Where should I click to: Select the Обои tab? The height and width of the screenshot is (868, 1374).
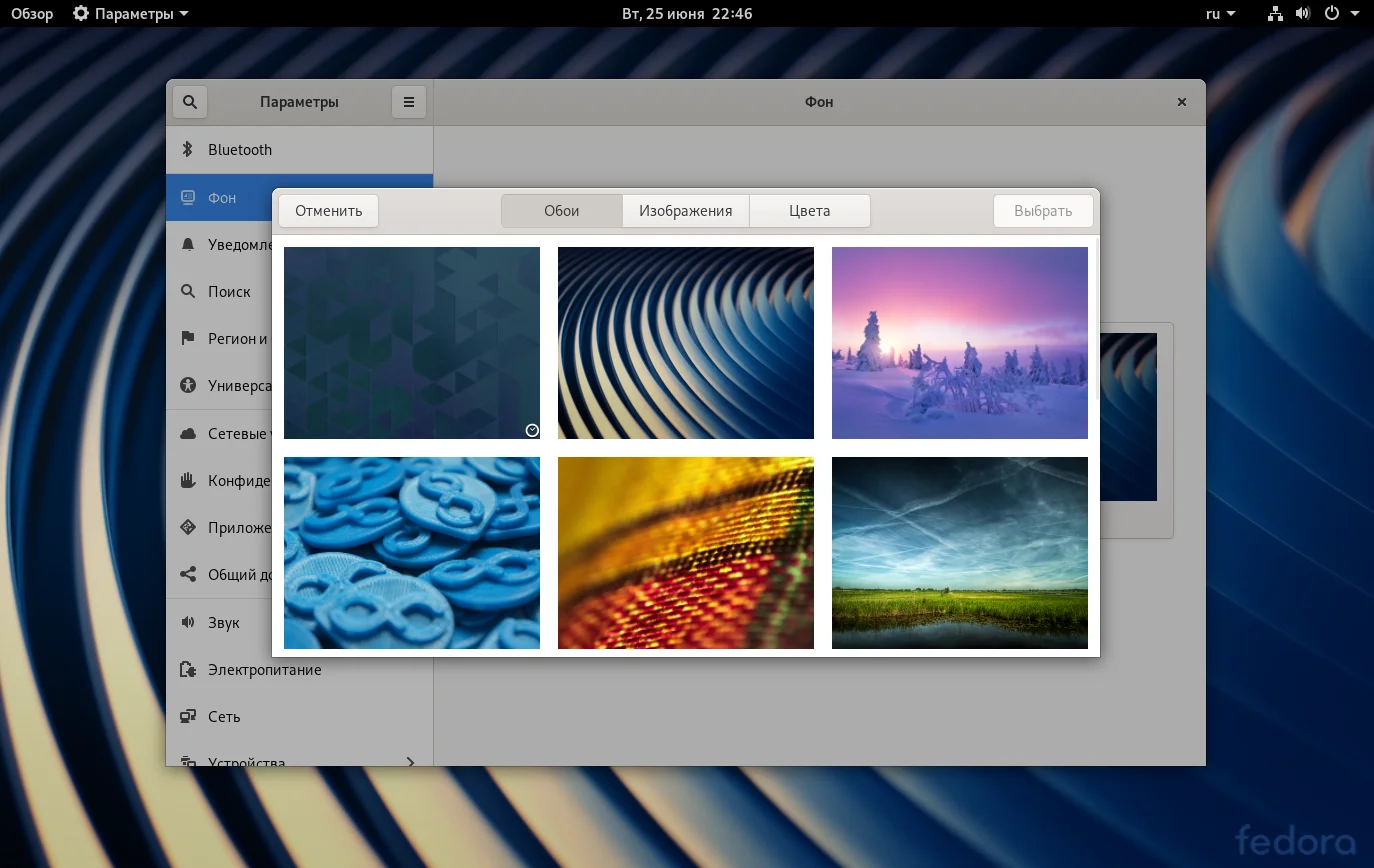(562, 211)
